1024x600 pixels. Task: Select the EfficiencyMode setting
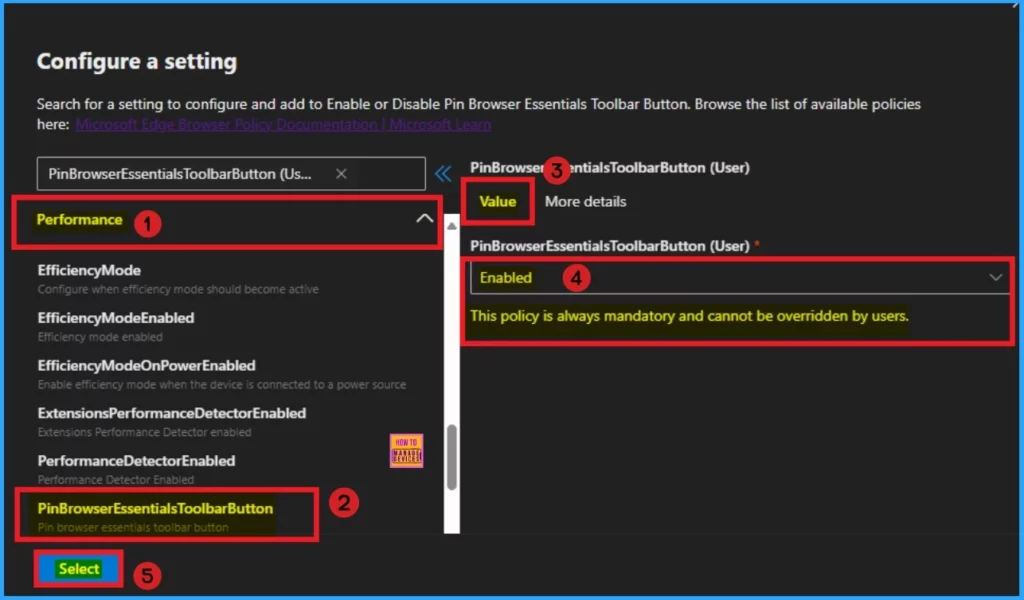click(x=89, y=270)
